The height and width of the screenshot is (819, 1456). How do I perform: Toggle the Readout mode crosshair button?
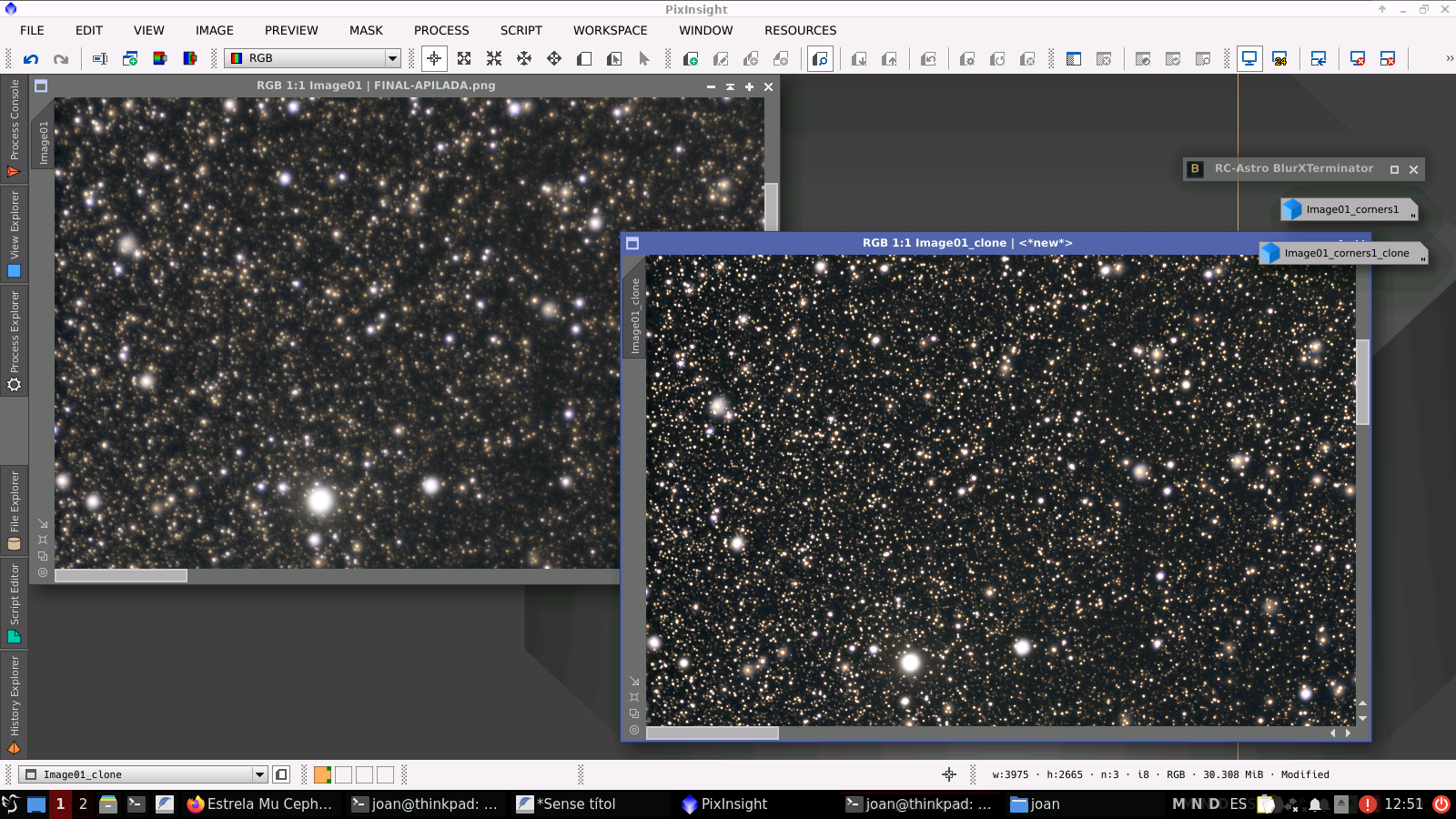coord(434,59)
